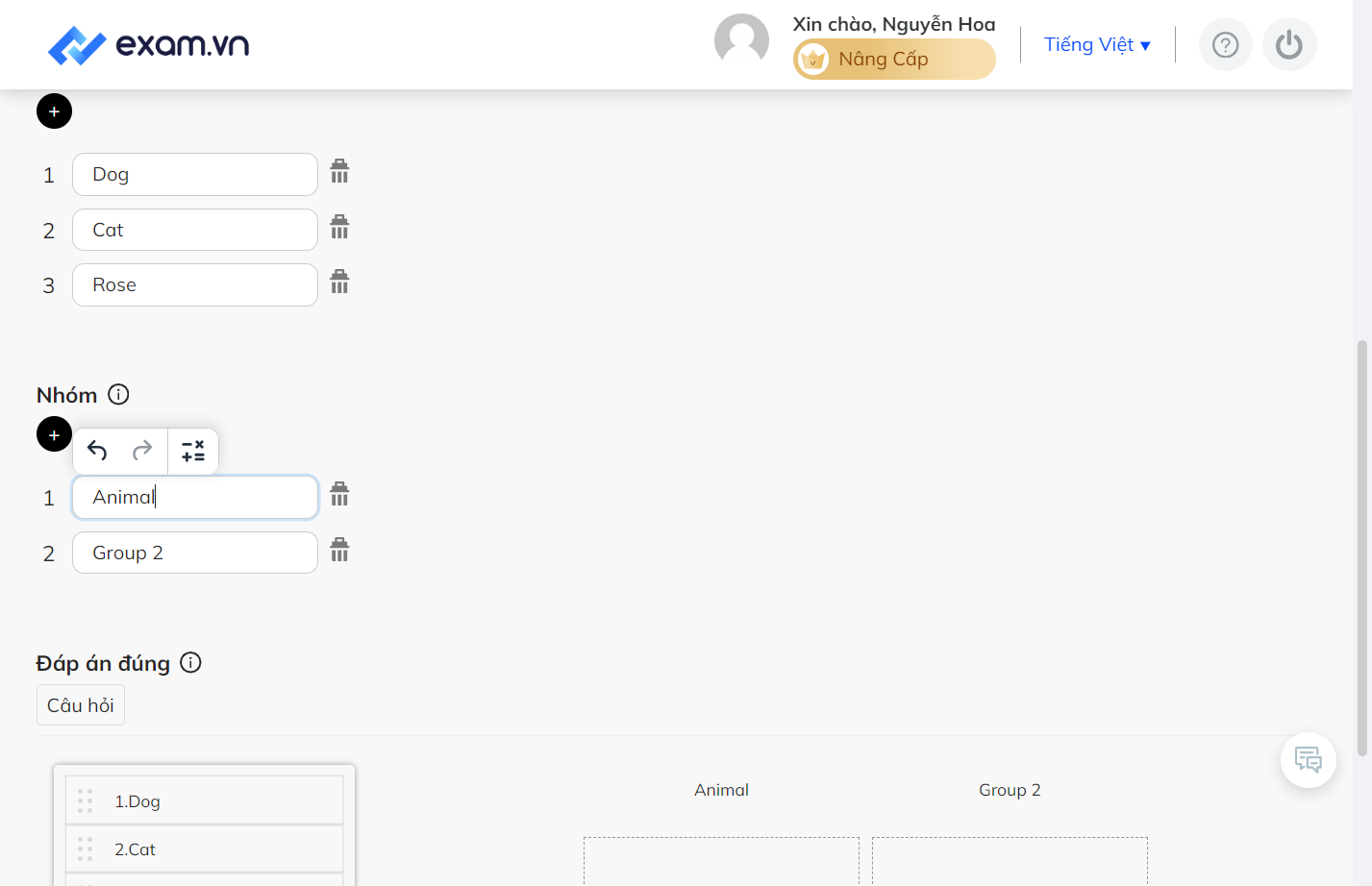Screen dimensions: 1372x886
Task: Click the Animal column header
Action: pyautogui.click(x=721, y=790)
